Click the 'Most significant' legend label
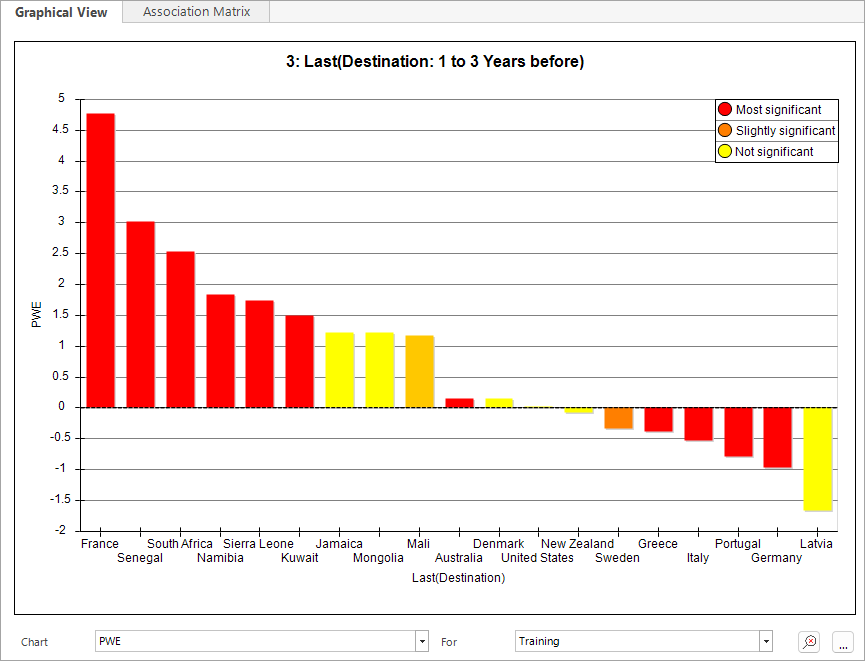The width and height of the screenshot is (865, 661). [778, 110]
